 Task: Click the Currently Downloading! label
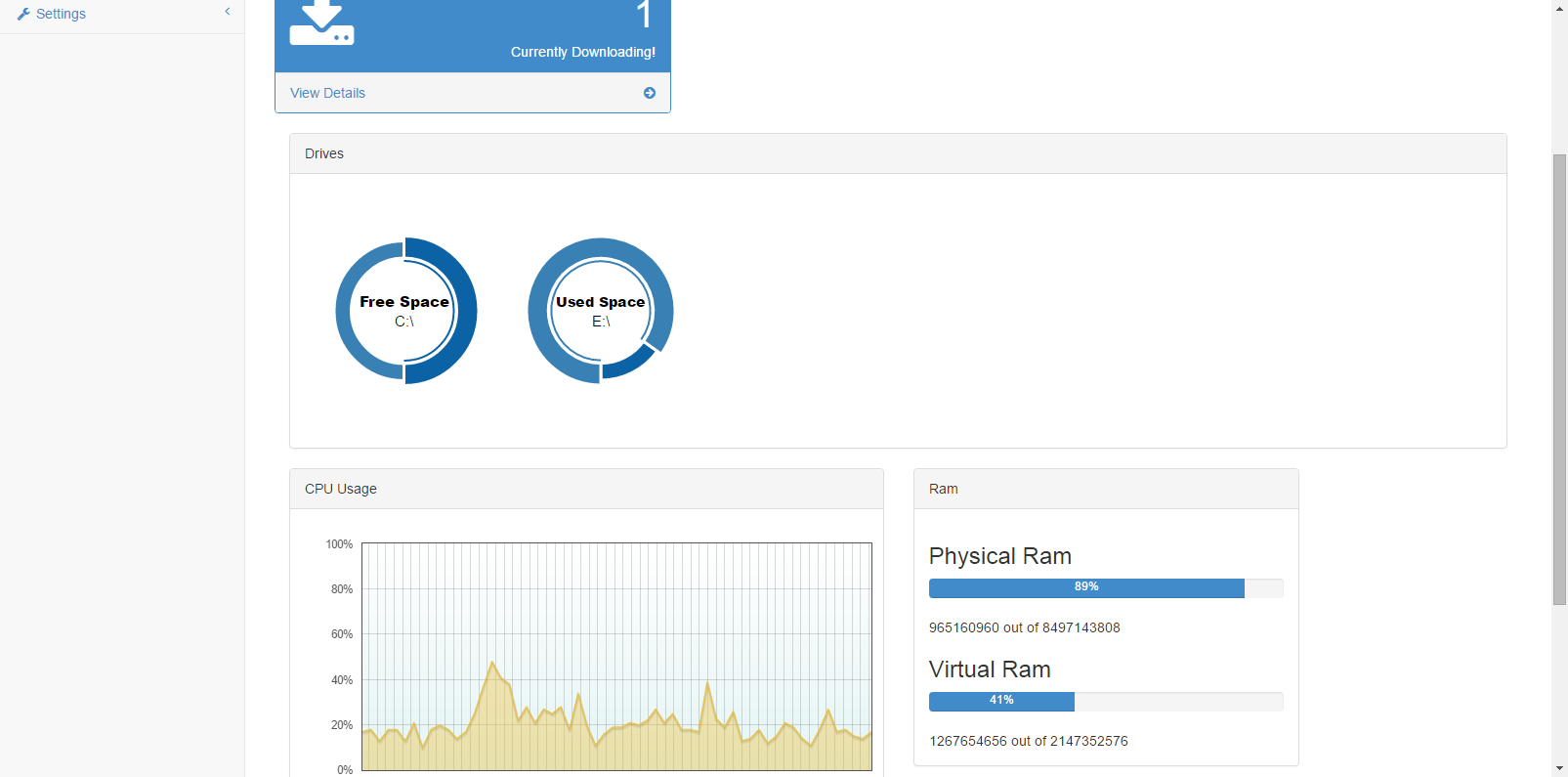pos(582,52)
